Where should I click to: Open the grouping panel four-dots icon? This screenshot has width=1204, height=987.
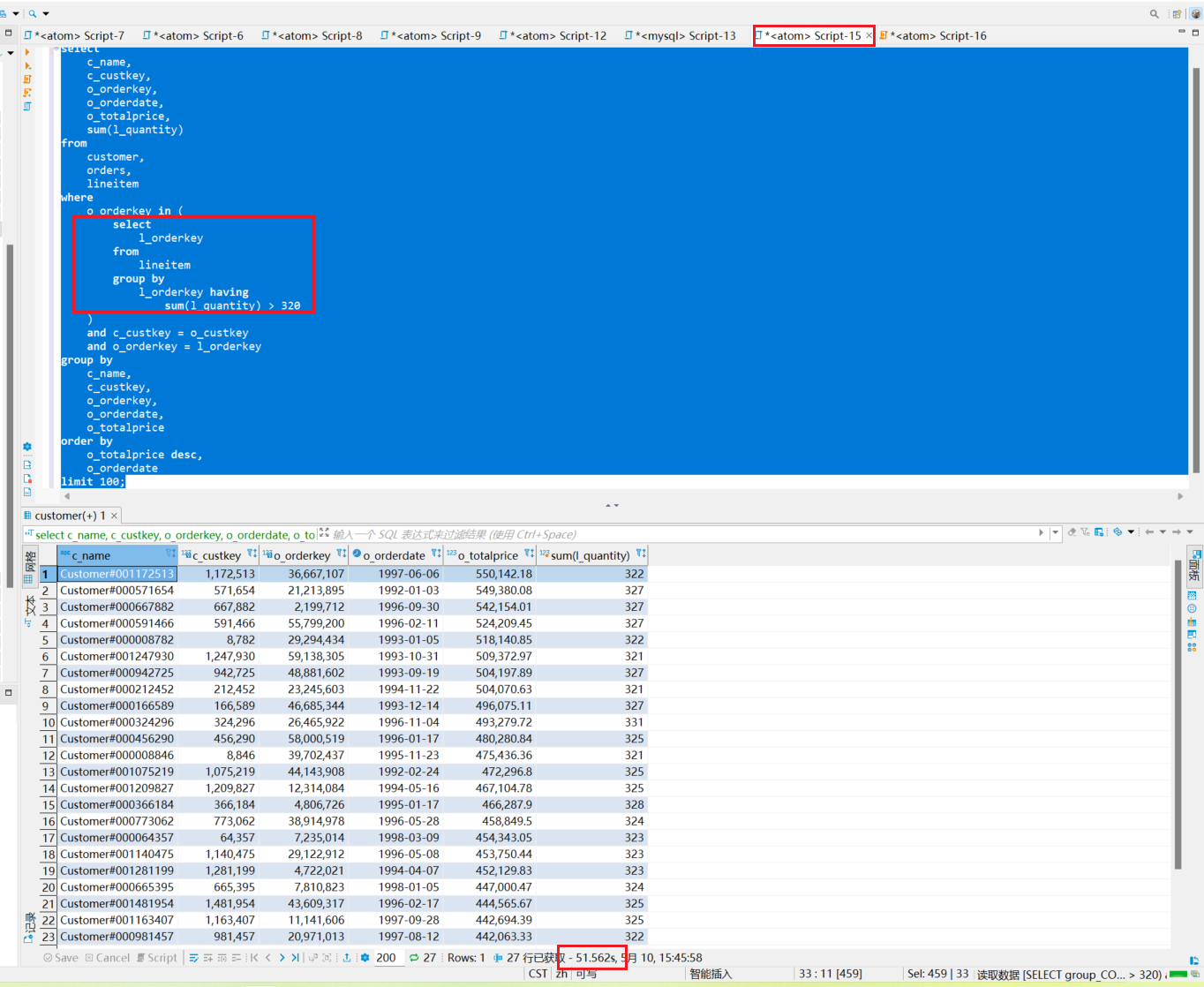(x=1192, y=647)
